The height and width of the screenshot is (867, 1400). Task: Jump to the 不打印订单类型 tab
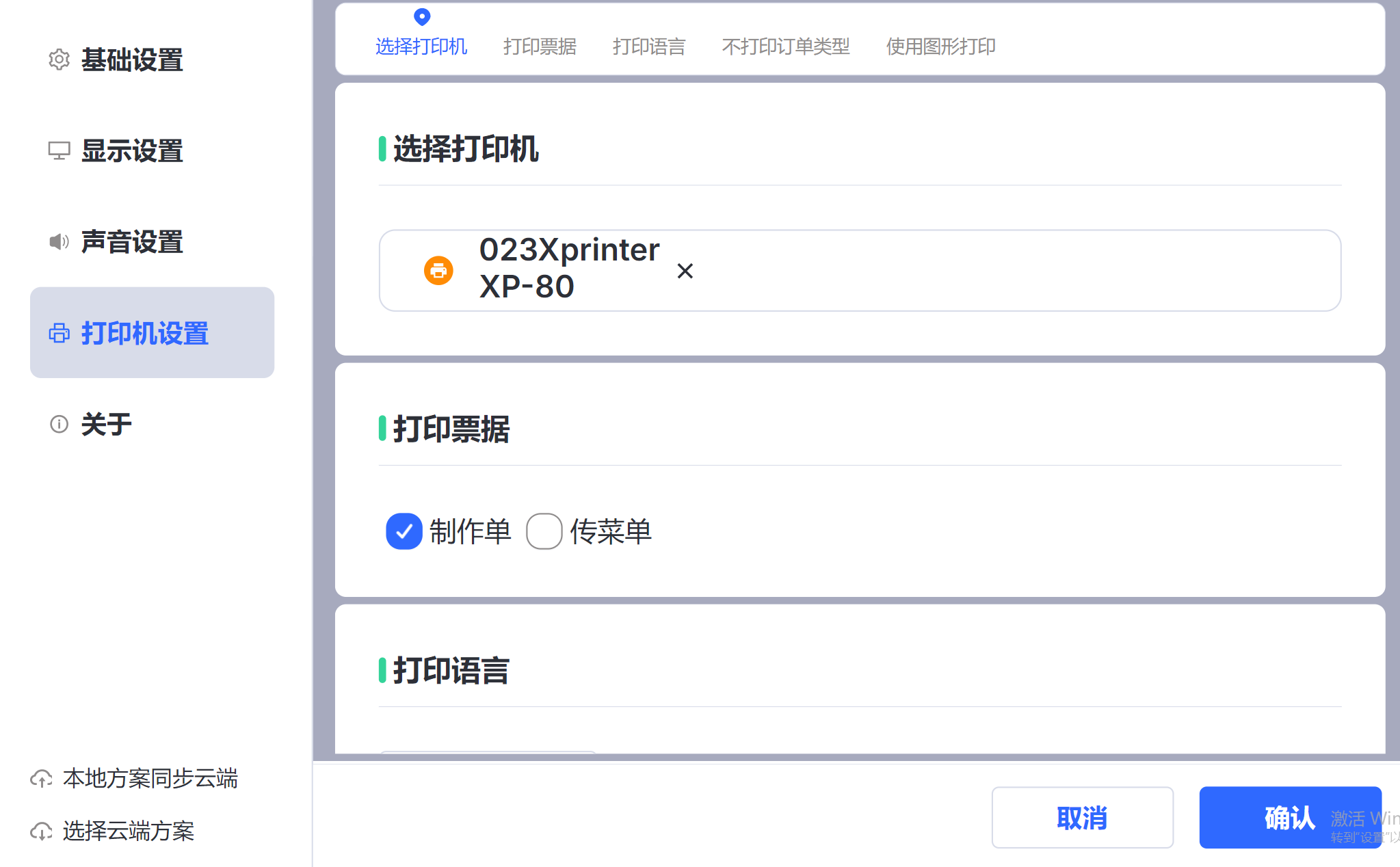click(x=785, y=46)
